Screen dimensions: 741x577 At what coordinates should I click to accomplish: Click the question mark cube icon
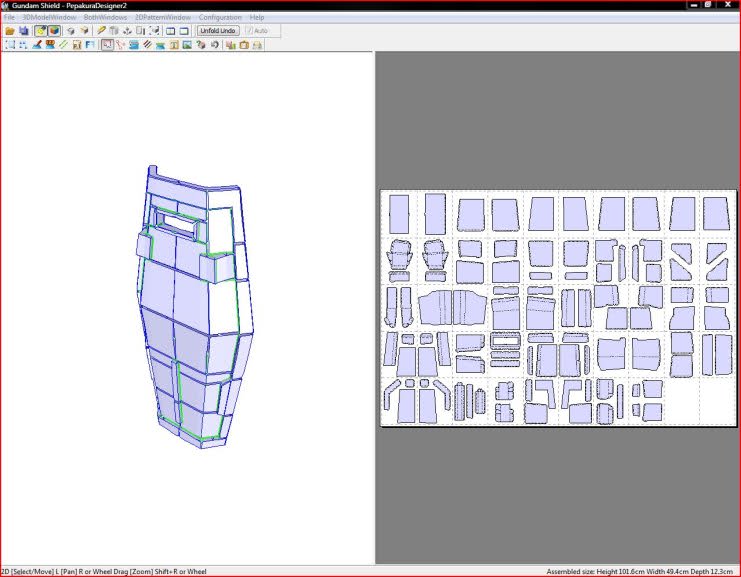tap(201, 45)
